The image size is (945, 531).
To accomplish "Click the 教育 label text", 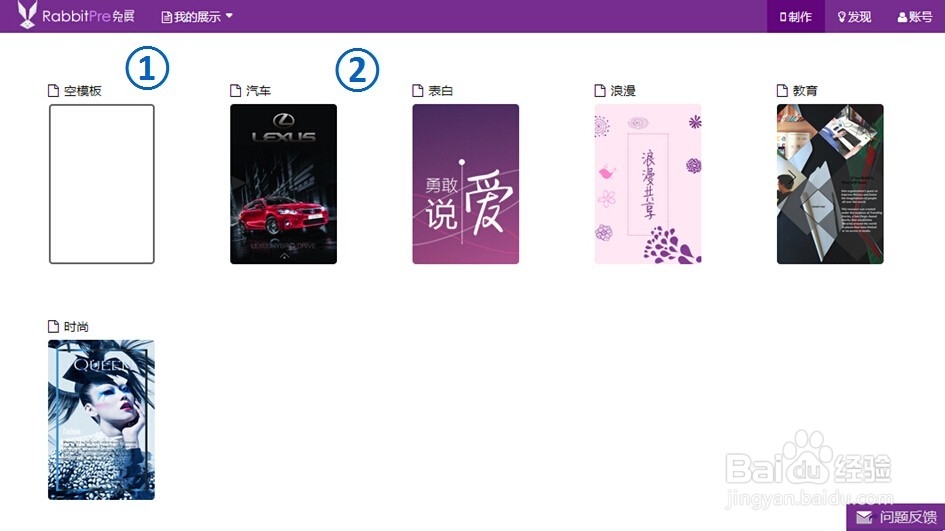I will (805, 90).
